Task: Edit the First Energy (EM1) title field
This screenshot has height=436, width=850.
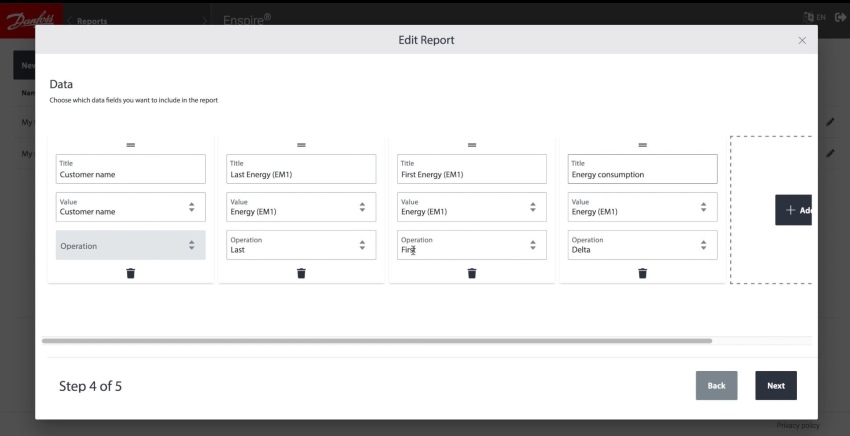Action: 472,169
